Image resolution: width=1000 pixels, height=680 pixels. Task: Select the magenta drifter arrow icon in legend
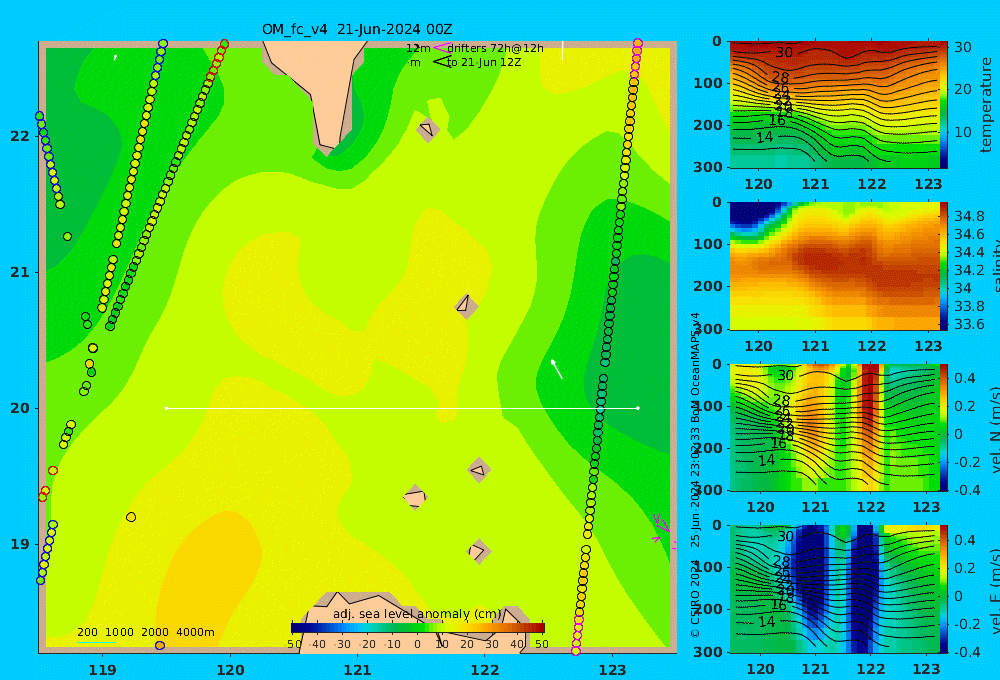click(441, 48)
